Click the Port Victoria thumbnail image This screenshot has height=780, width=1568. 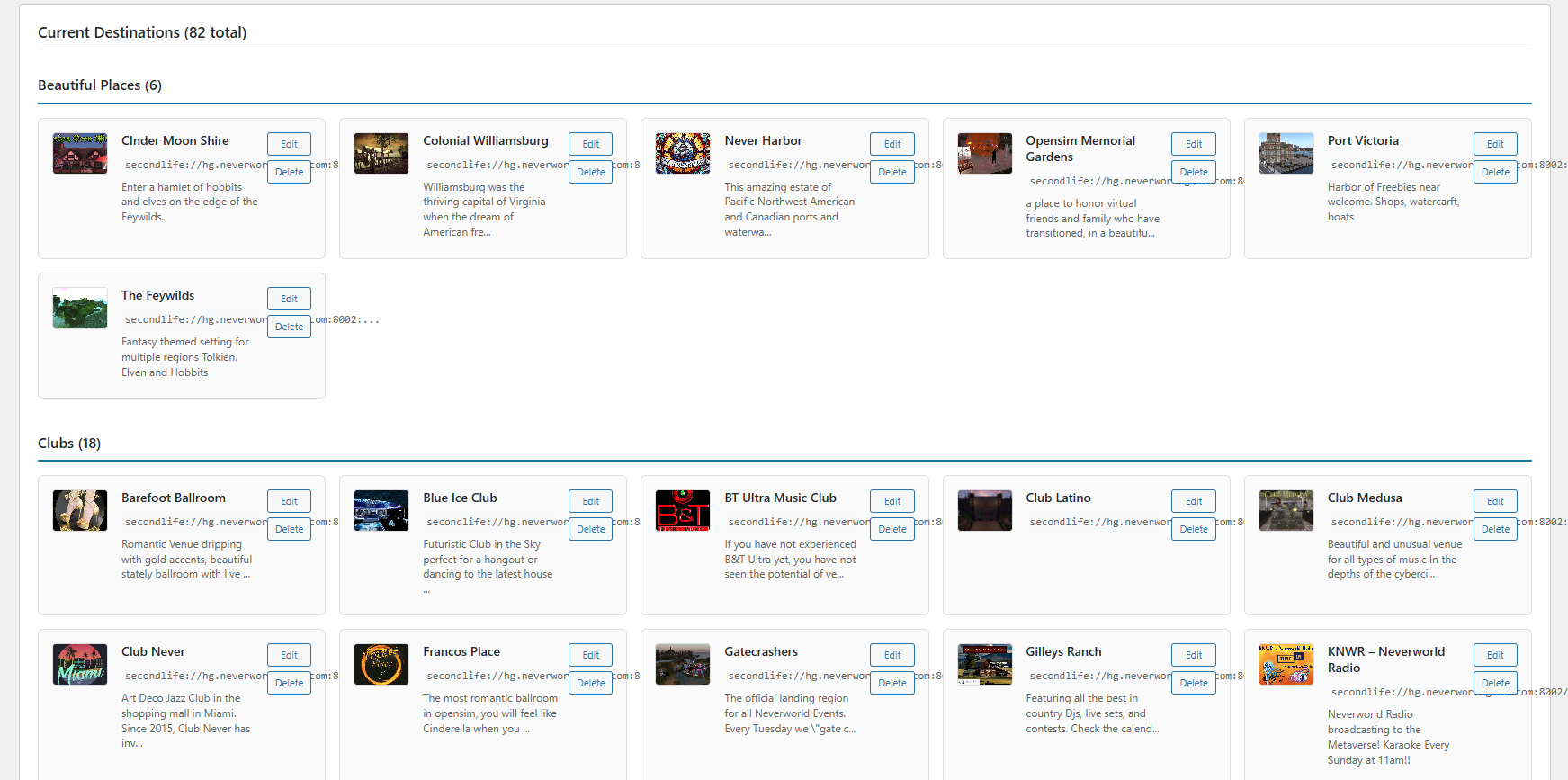click(x=1286, y=153)
